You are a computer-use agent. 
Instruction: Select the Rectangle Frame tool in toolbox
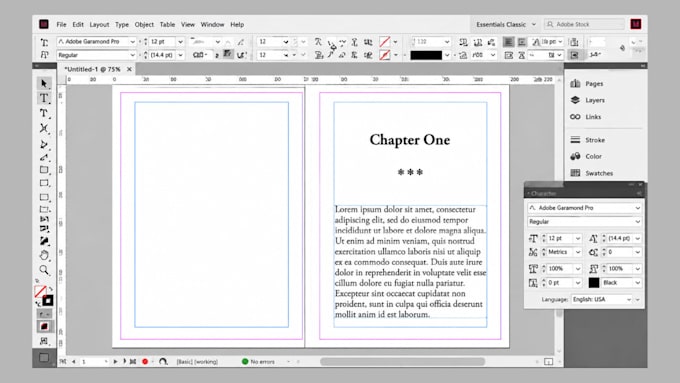[x=44, y=170]
